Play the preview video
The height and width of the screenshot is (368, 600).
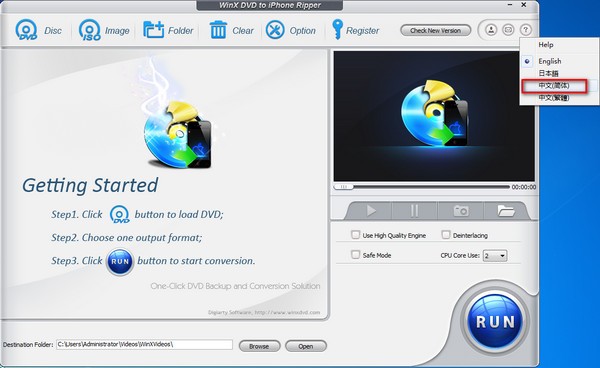(x=370, y=211)
